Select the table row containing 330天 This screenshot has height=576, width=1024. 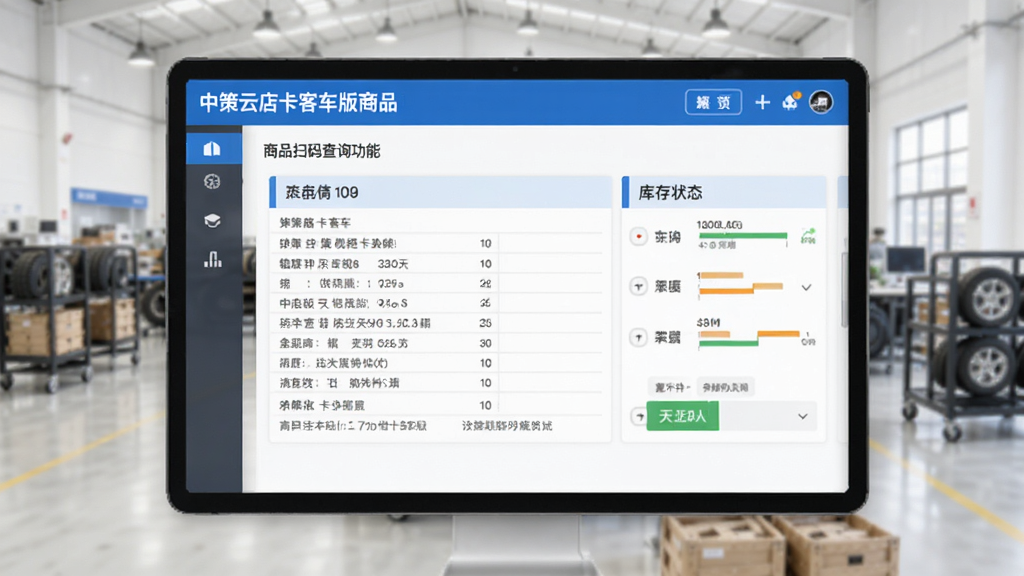(436, 264)
